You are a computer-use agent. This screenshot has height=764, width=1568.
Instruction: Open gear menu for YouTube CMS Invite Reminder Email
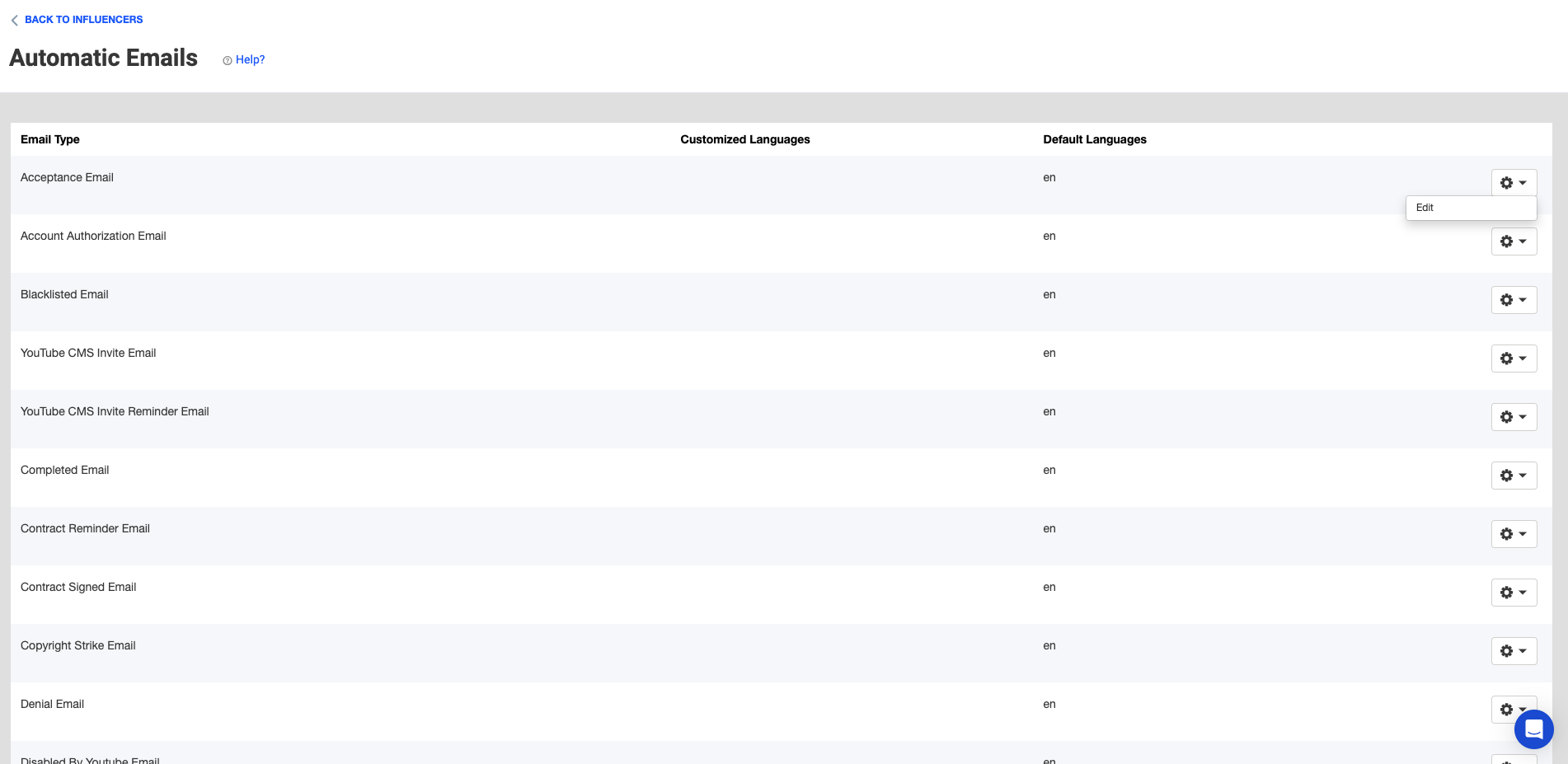tap(1514, 417)
